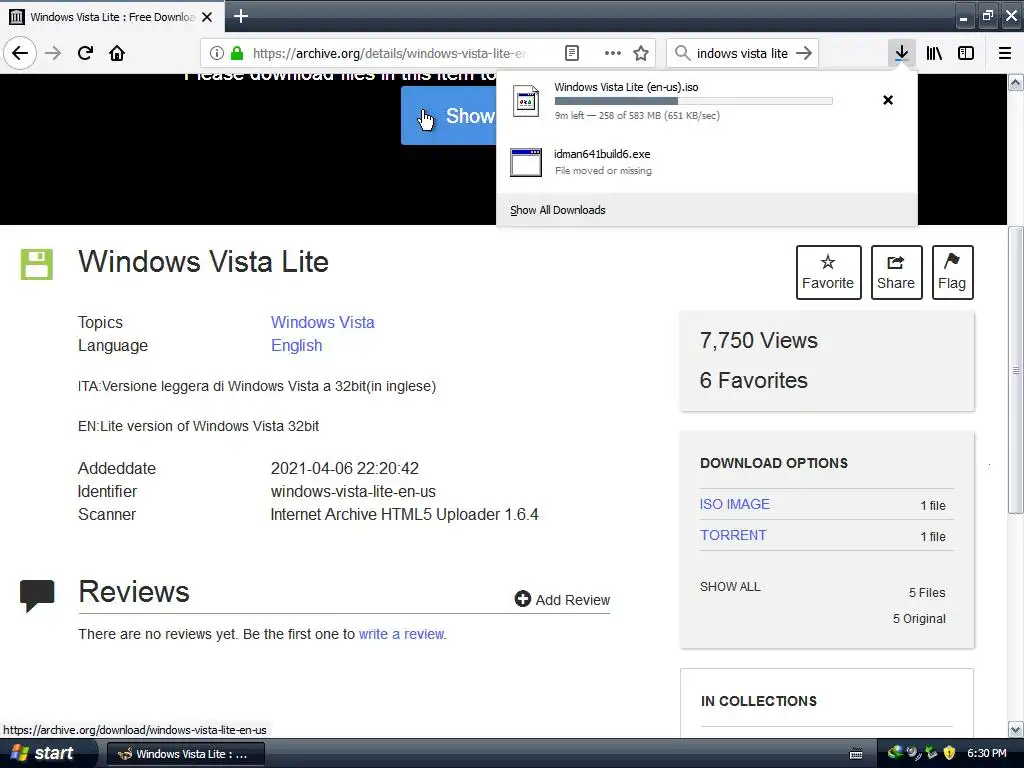Click the keyboard icon in the taskbar

click(x=856, y=754)
